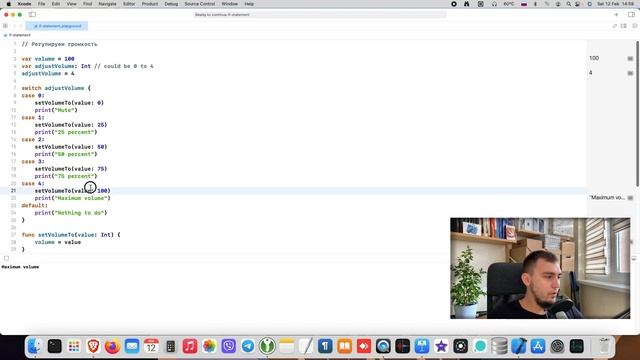Toggle the inspector panel button at right

tap(631, 15)
